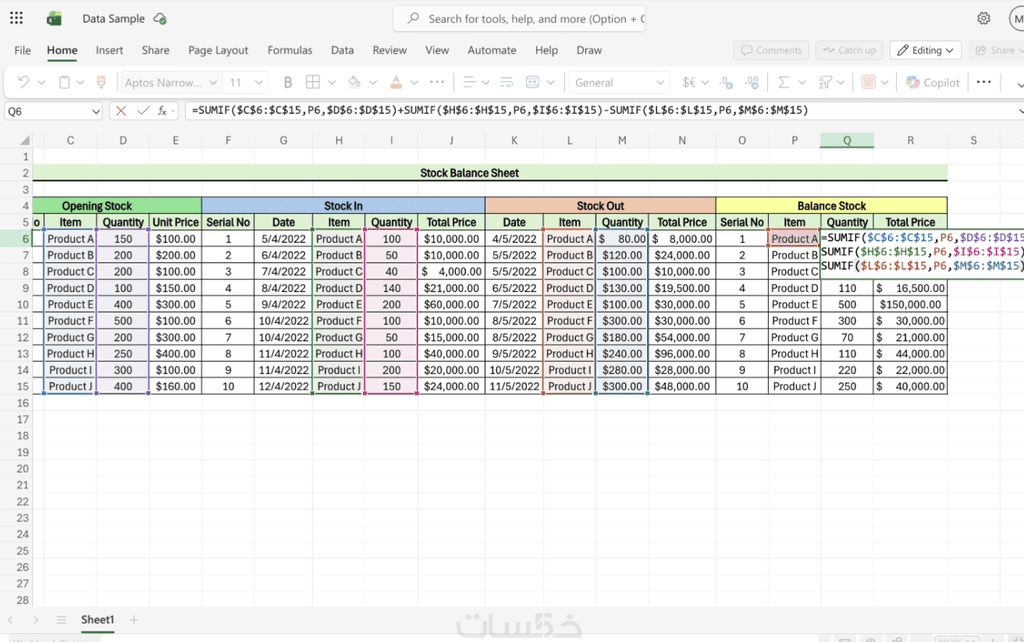Open the settings gear icon
Image resolution: width=1024 pixels, height=642 pixels.
(x=984, y=18)
